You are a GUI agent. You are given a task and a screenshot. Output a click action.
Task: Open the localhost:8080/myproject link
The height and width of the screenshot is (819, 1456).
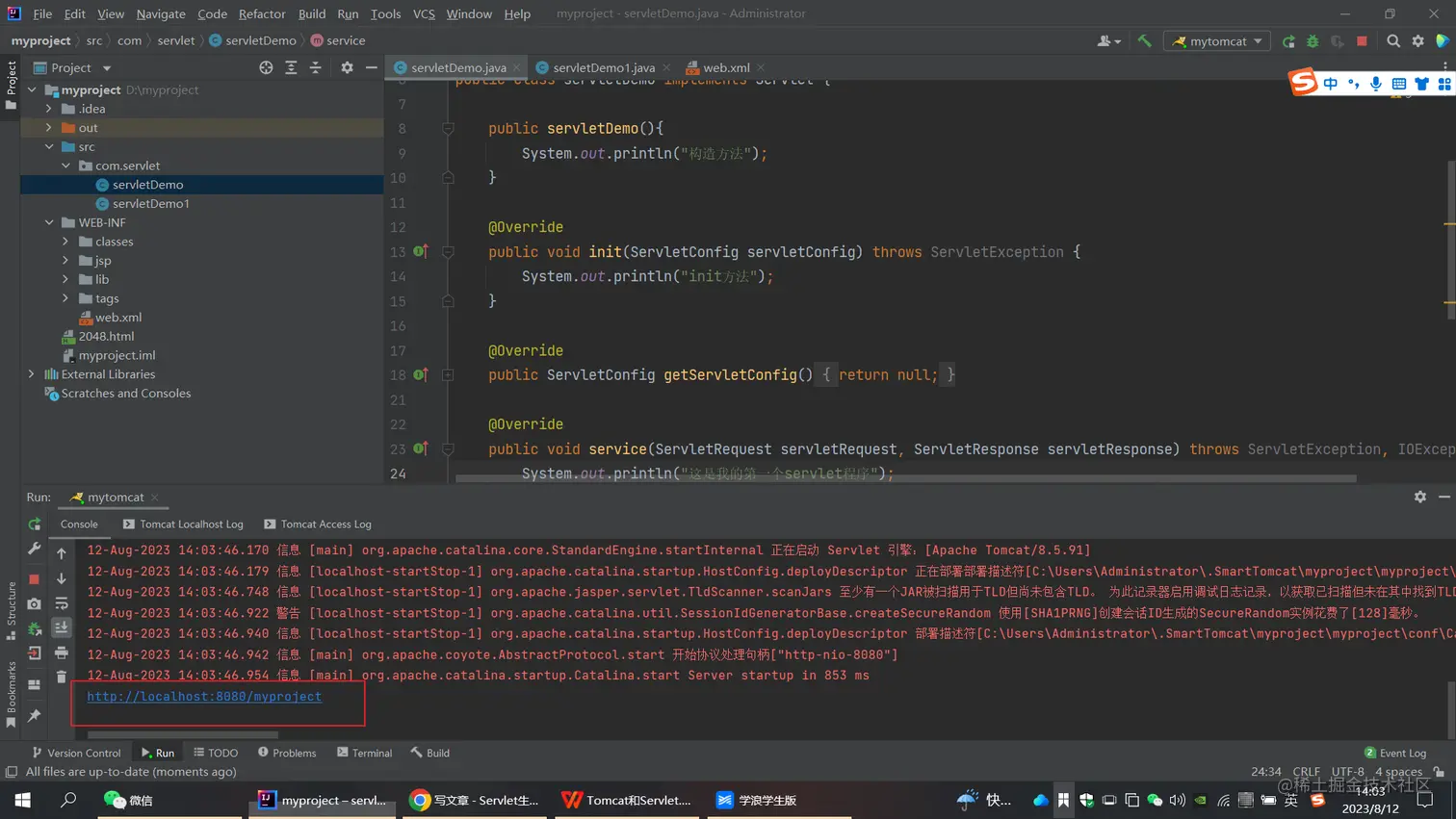[x=204, y=697]
